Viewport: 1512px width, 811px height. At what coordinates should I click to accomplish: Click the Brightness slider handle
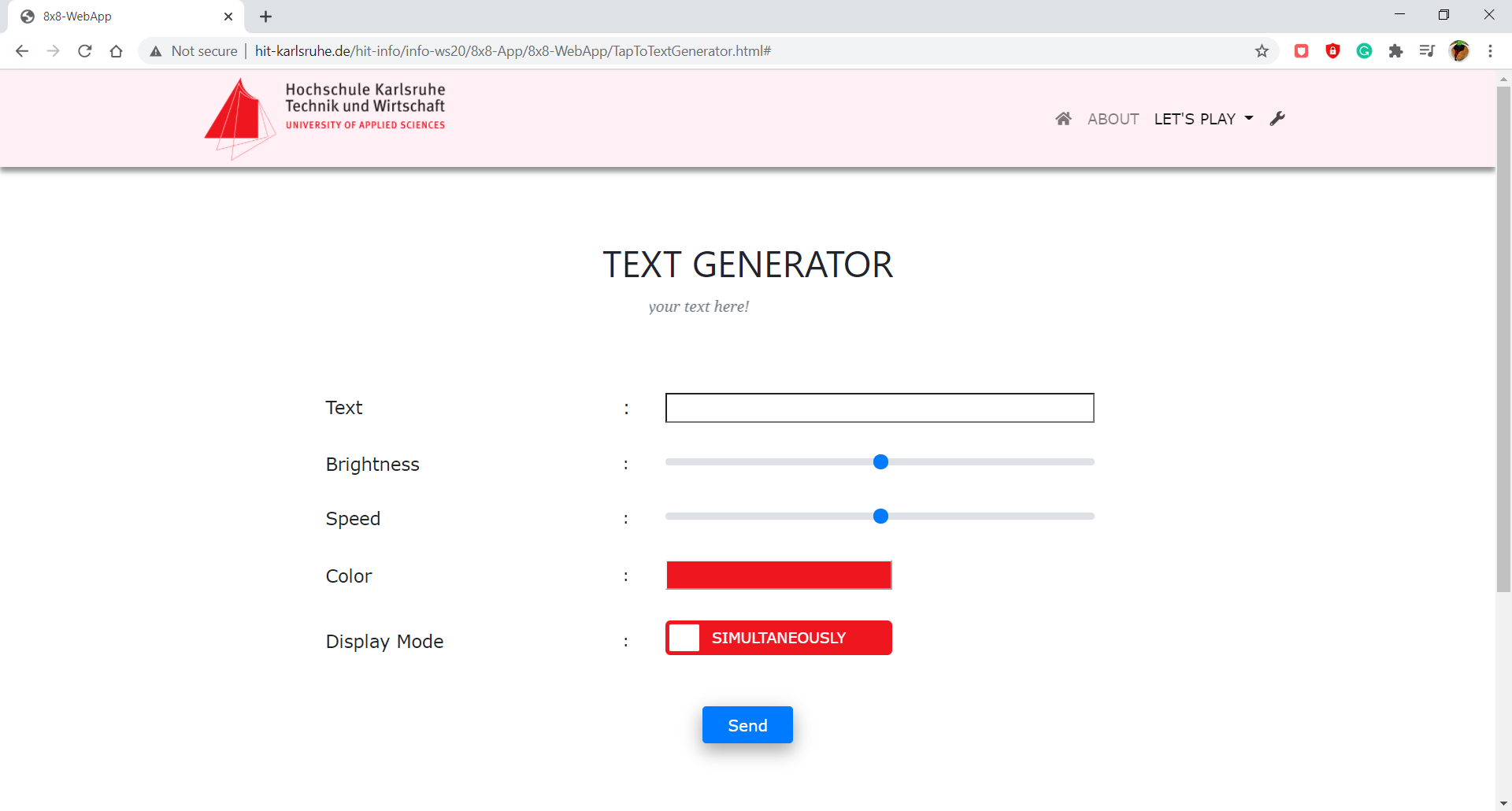[880, 462]
